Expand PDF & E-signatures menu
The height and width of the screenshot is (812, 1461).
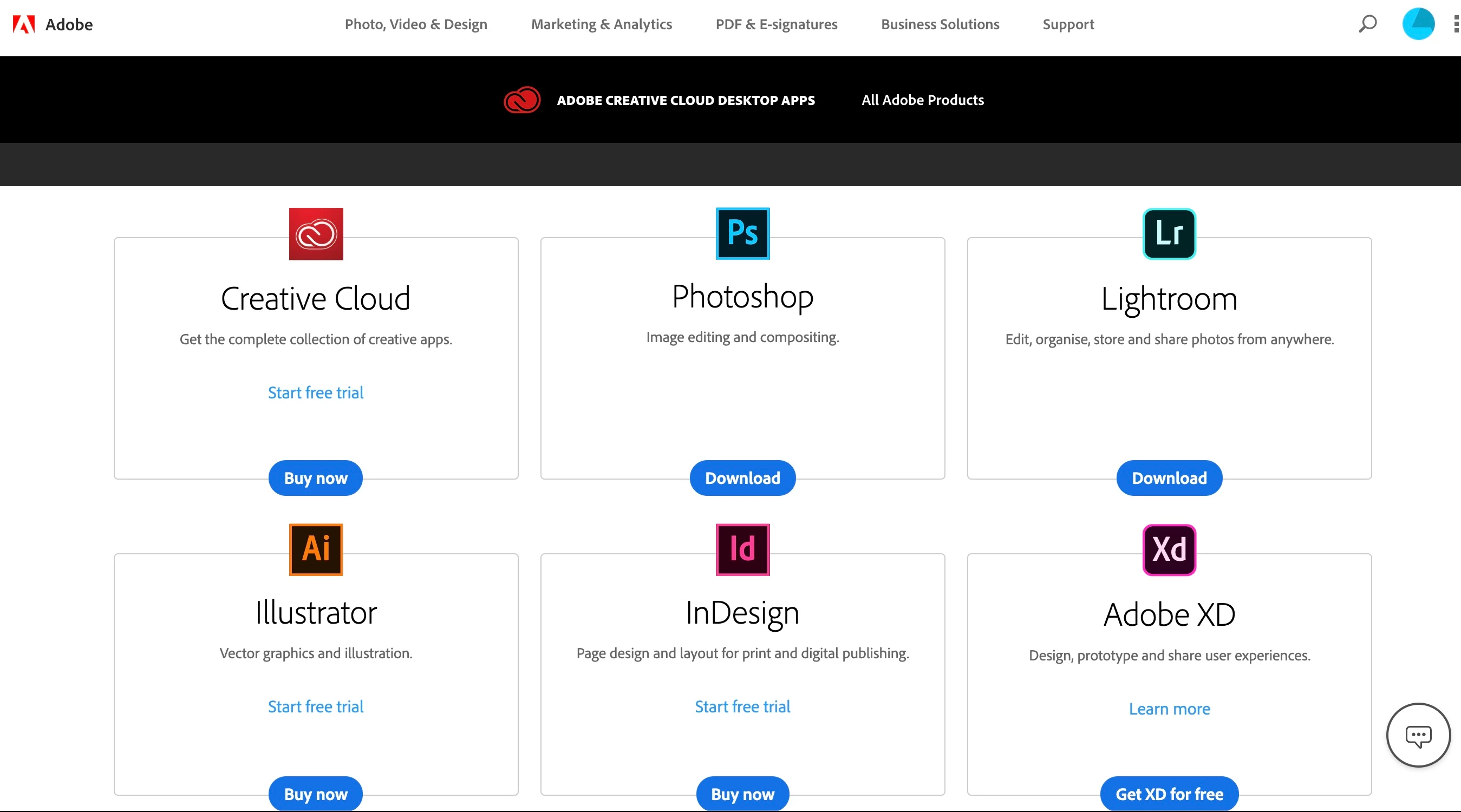[776, 24]
